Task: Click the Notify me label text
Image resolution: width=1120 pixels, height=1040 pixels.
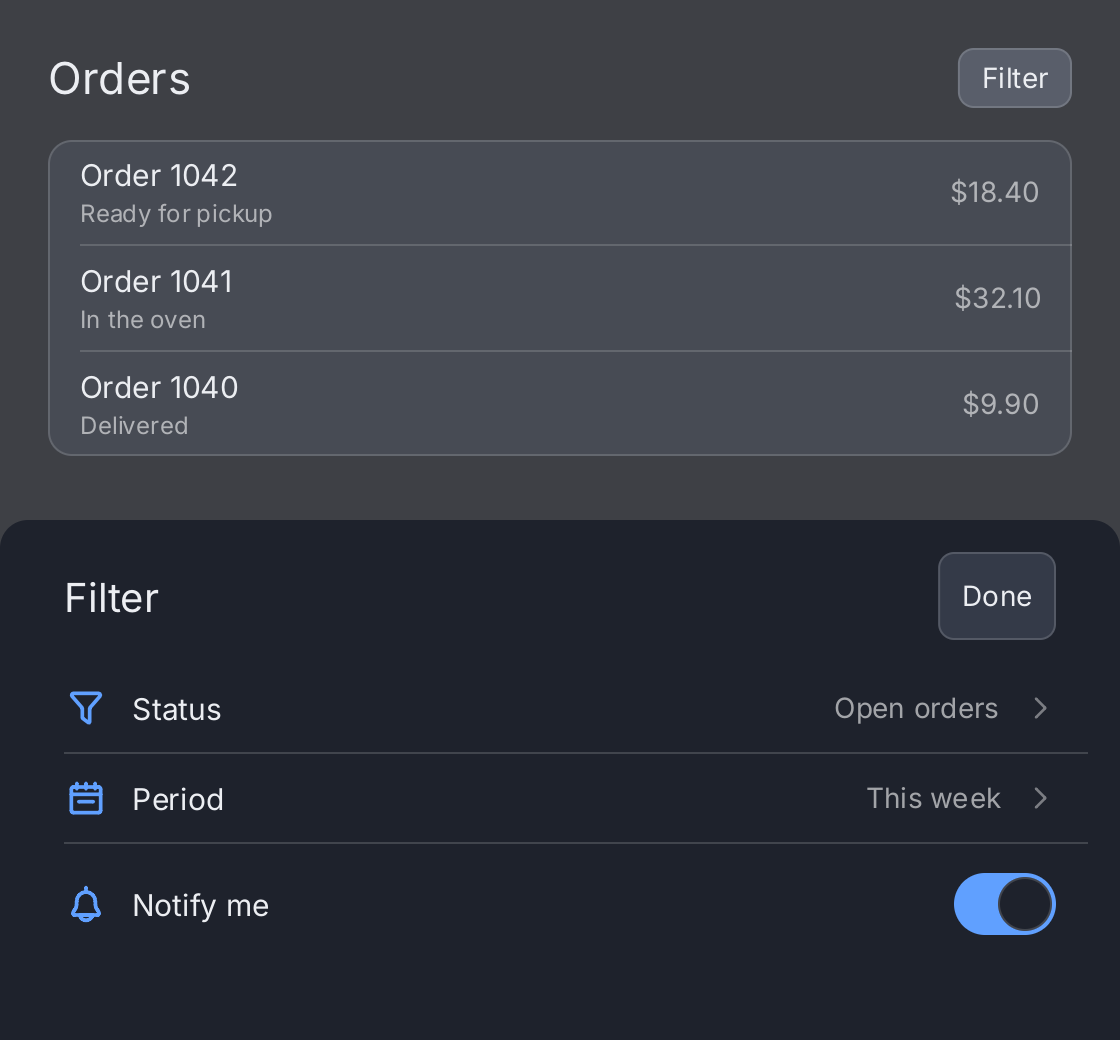Action: [201, 906]
